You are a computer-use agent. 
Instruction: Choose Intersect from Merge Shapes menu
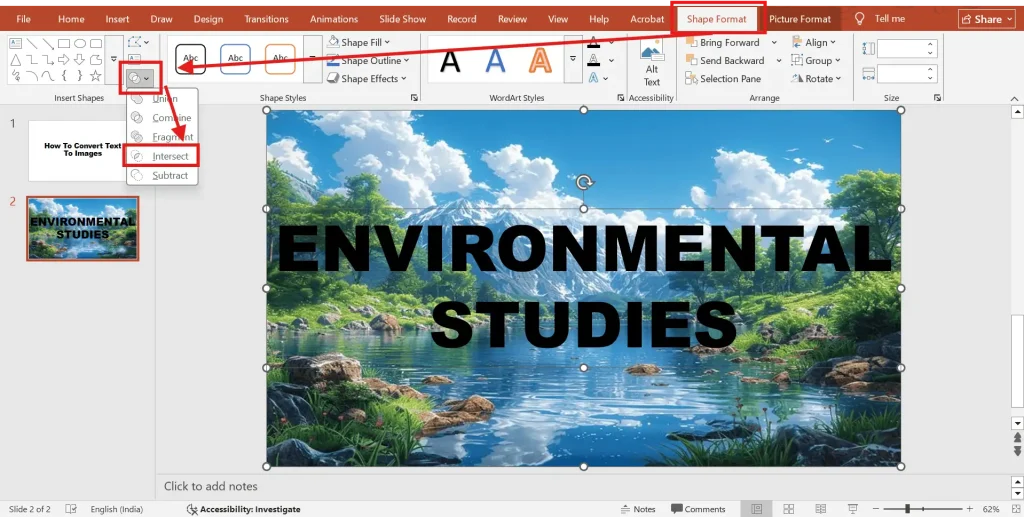point(169,156)
